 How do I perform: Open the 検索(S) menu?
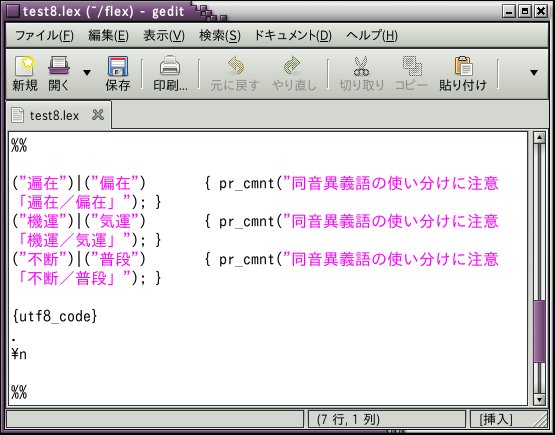click(220, 35)
